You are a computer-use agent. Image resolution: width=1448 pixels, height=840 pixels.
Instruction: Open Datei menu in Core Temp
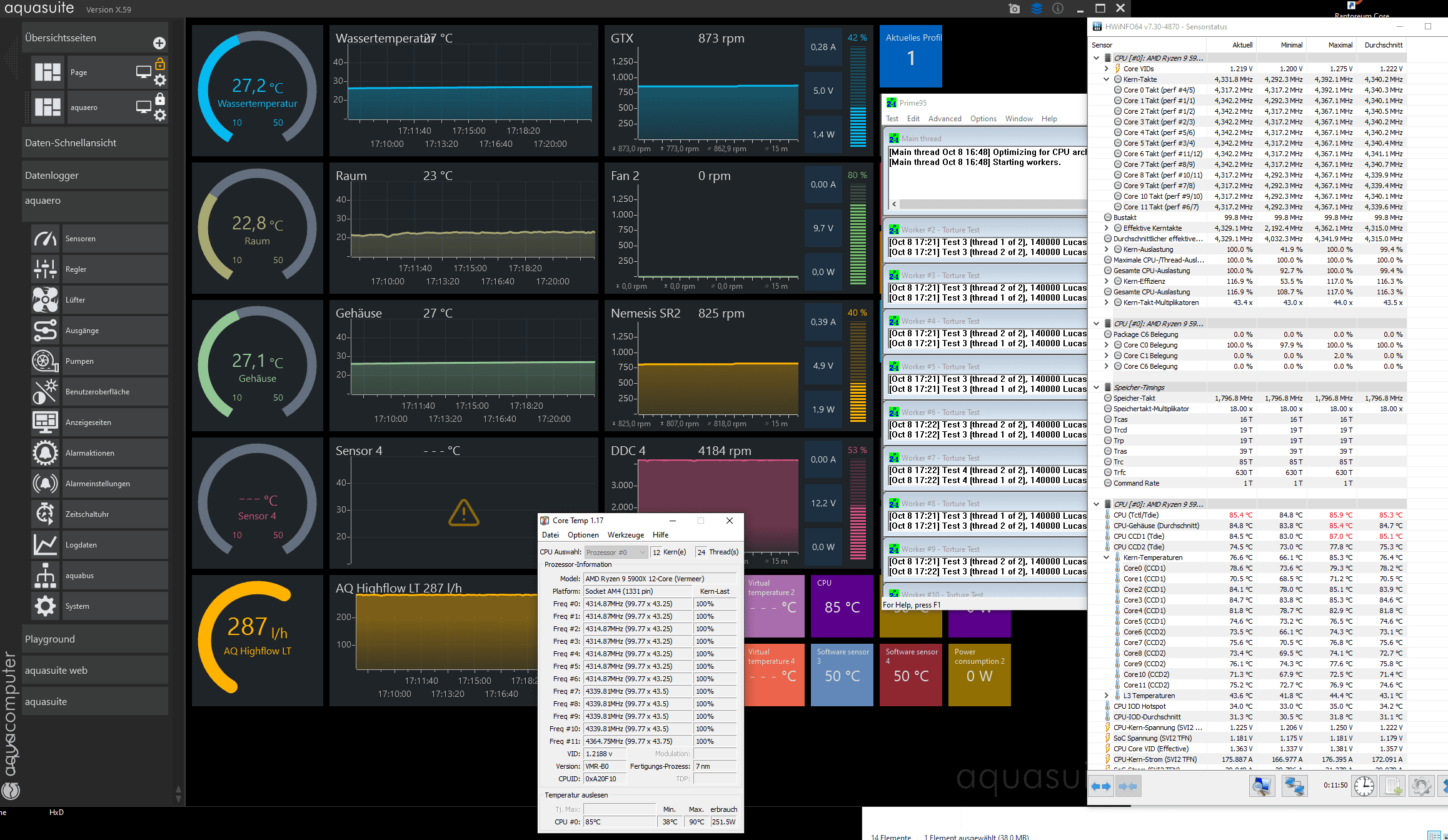click(x=550, y=535)
